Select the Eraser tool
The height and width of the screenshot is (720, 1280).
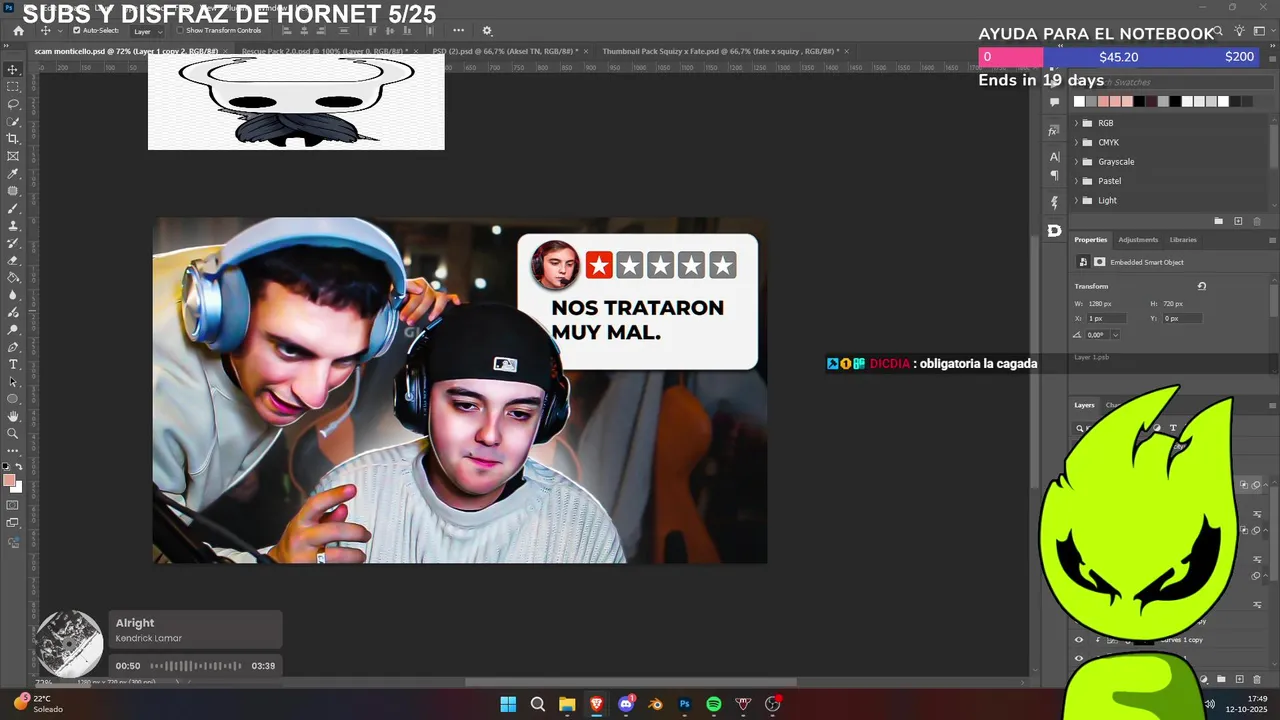[13, 260]
